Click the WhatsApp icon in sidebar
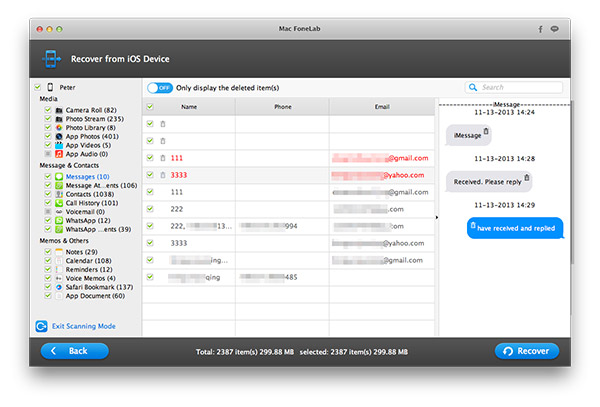 [58, 220]
